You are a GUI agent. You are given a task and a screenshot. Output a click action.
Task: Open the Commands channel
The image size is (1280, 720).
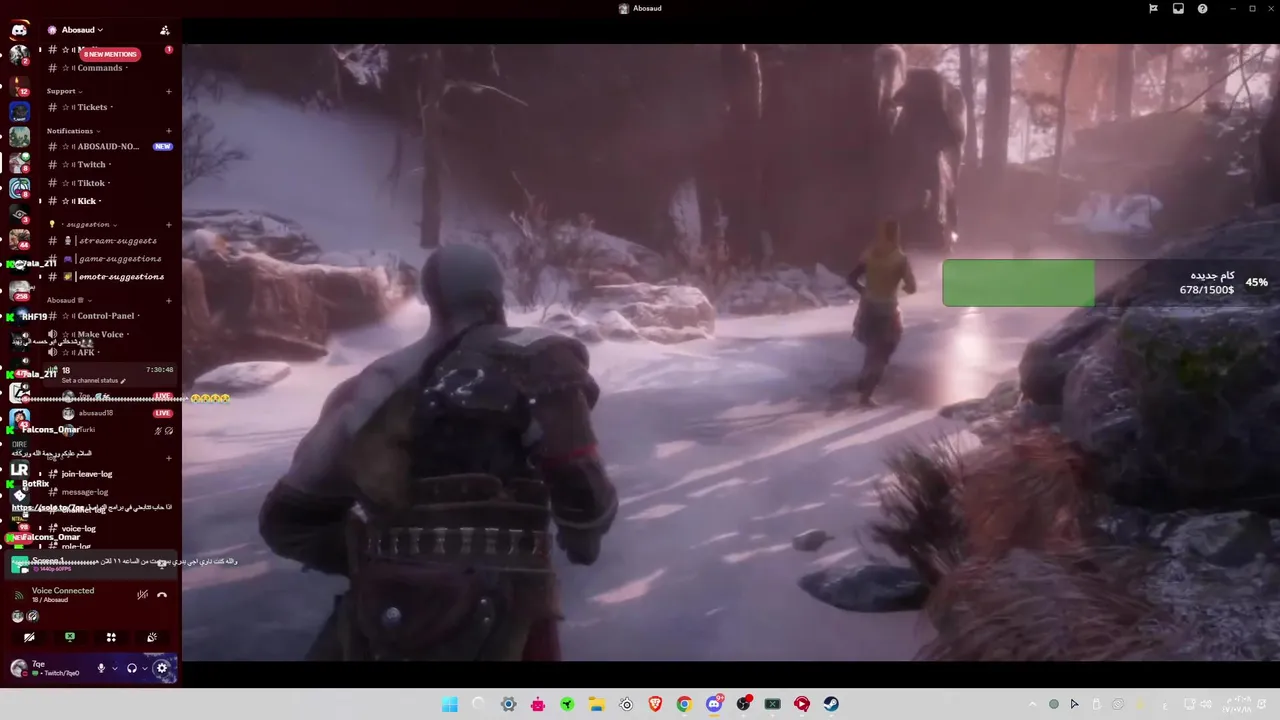coord(109,68)
